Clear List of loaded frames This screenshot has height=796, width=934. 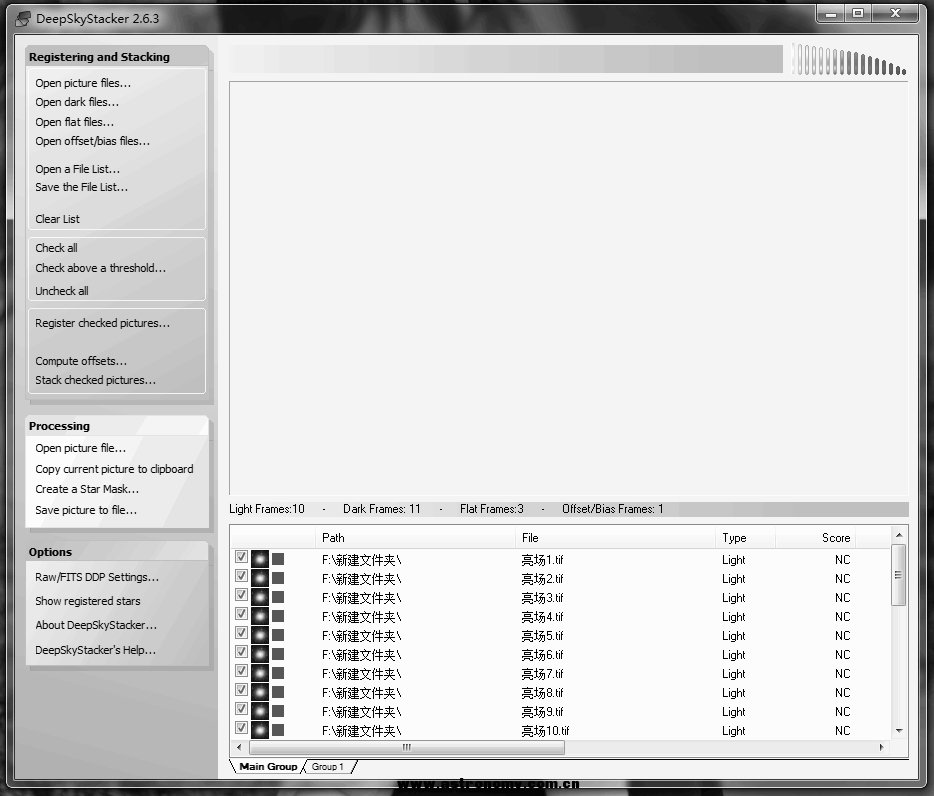coord(57,219)
